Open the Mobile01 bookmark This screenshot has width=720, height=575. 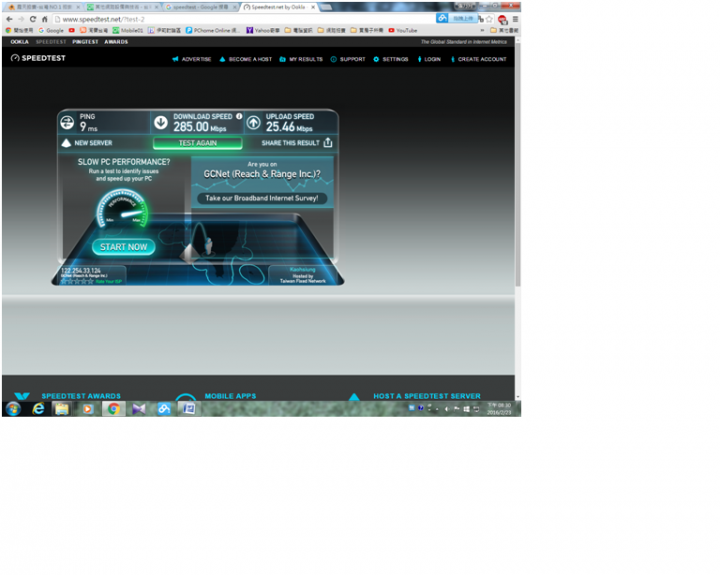coord(128,30)
